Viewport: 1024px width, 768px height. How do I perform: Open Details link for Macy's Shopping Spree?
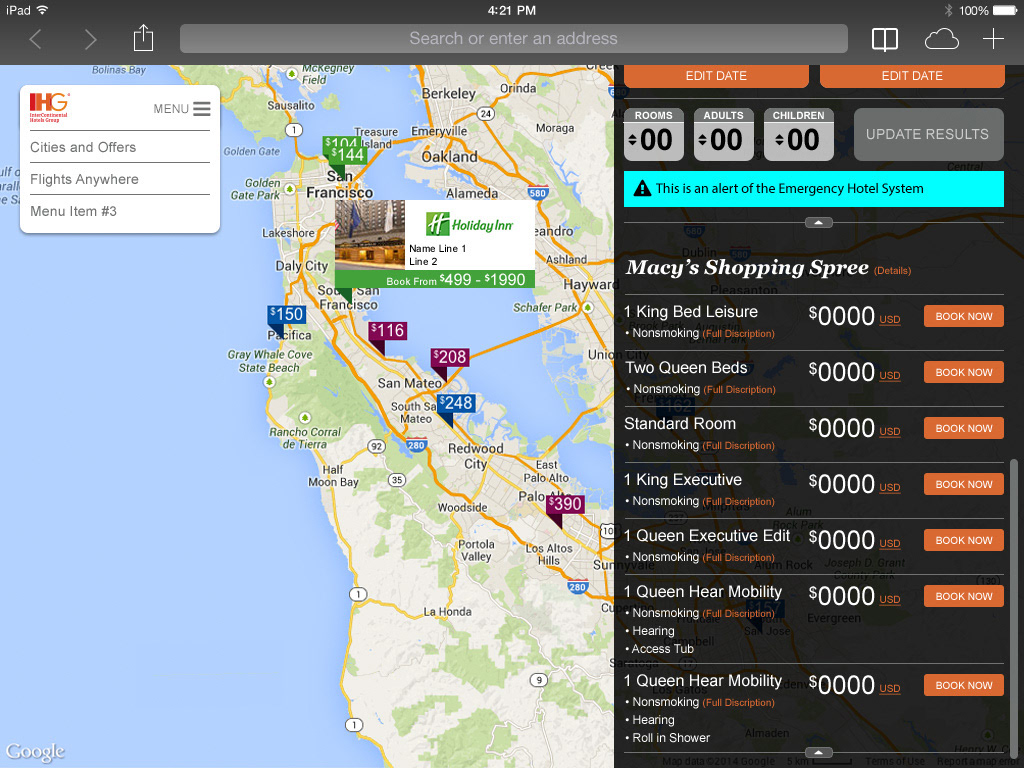click(893, 270)
